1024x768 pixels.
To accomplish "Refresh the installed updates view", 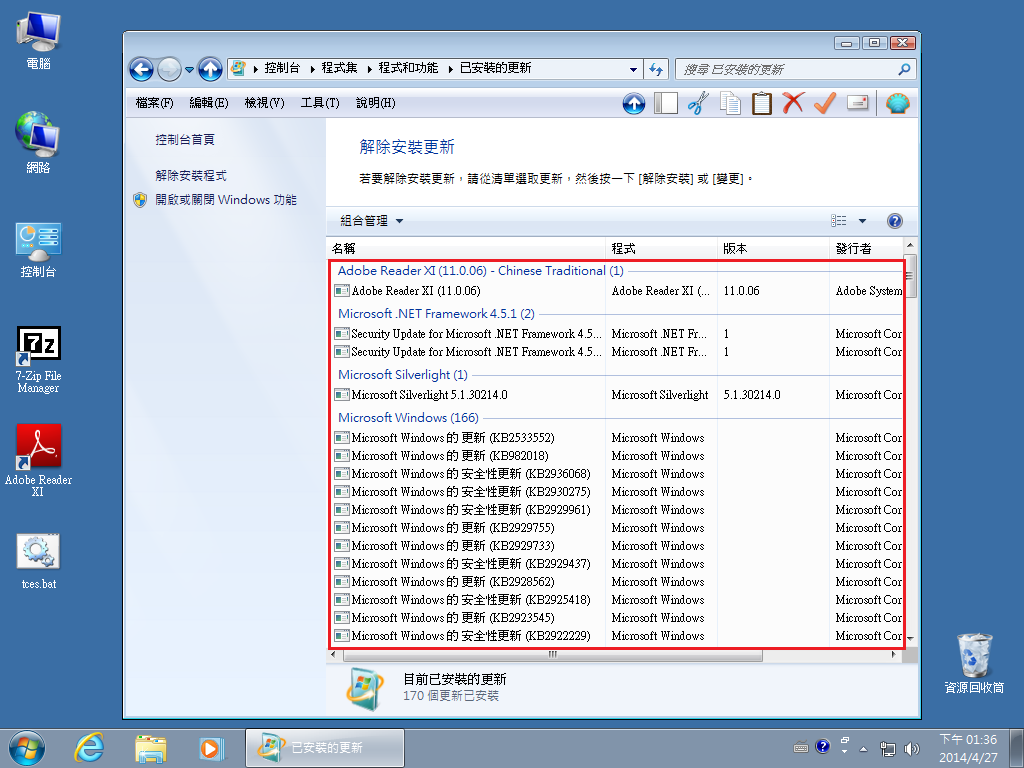I will coord(656,69).
